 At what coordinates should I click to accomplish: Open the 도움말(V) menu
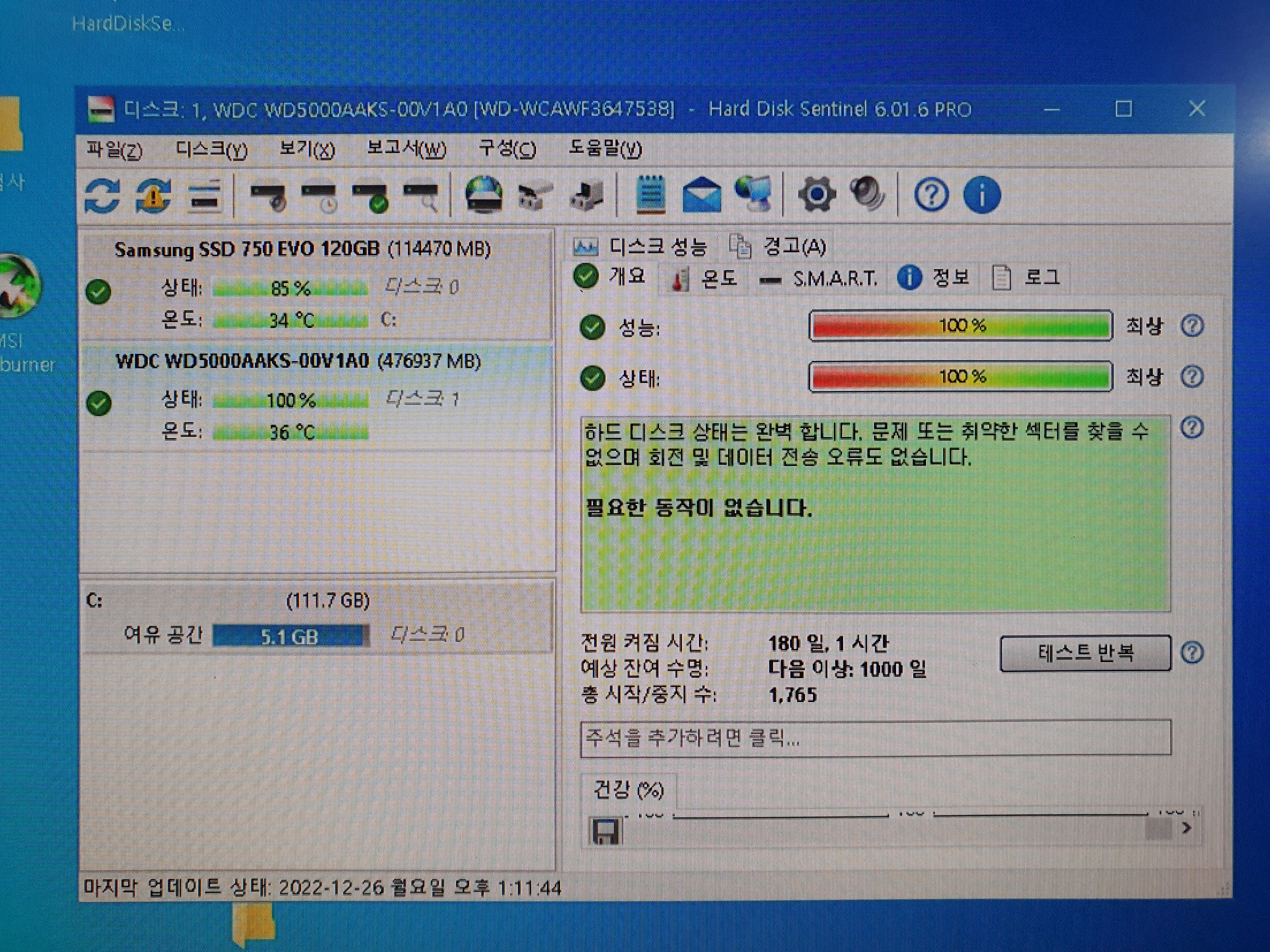click(x=604, y=150)
